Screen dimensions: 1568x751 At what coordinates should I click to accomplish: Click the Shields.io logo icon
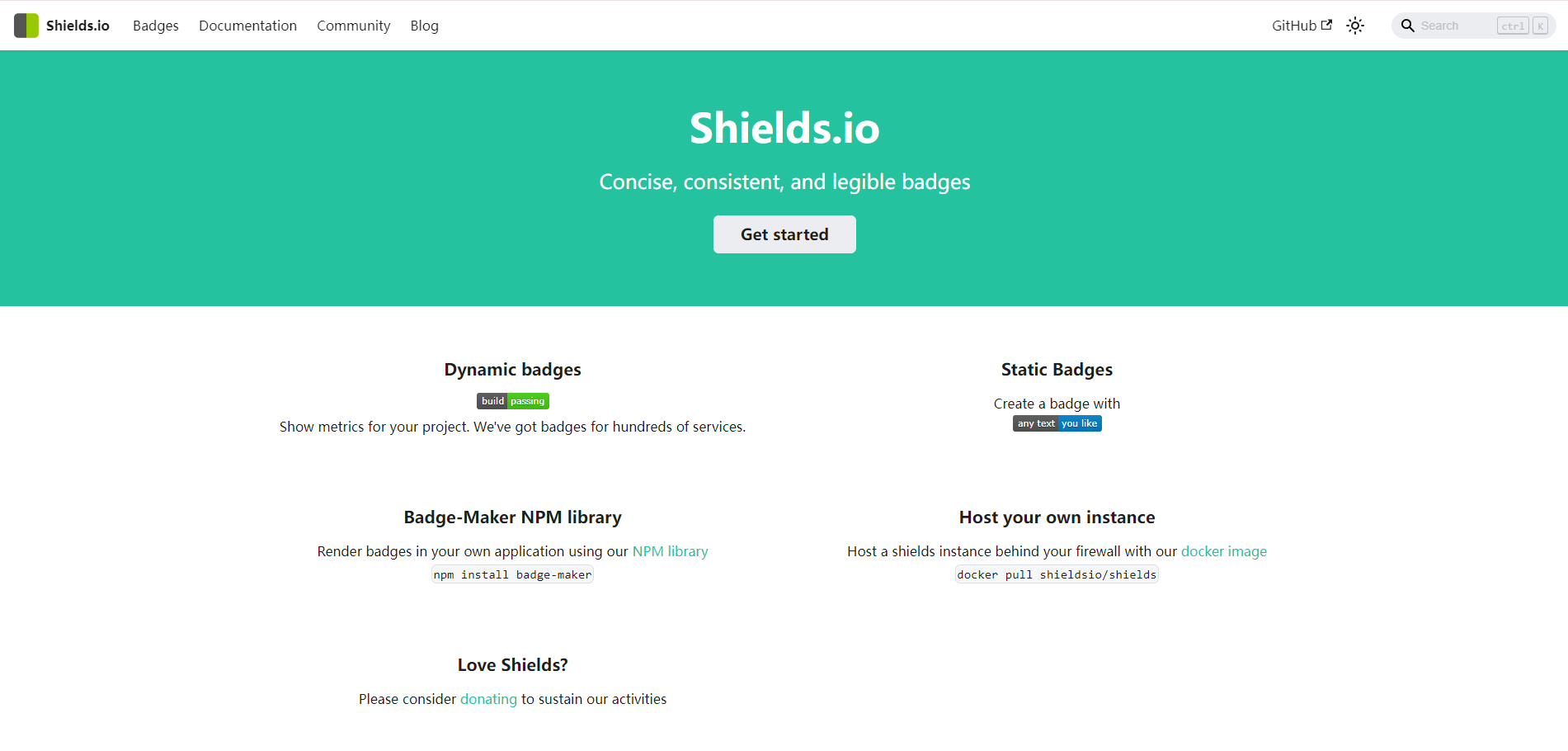[26, 26]
